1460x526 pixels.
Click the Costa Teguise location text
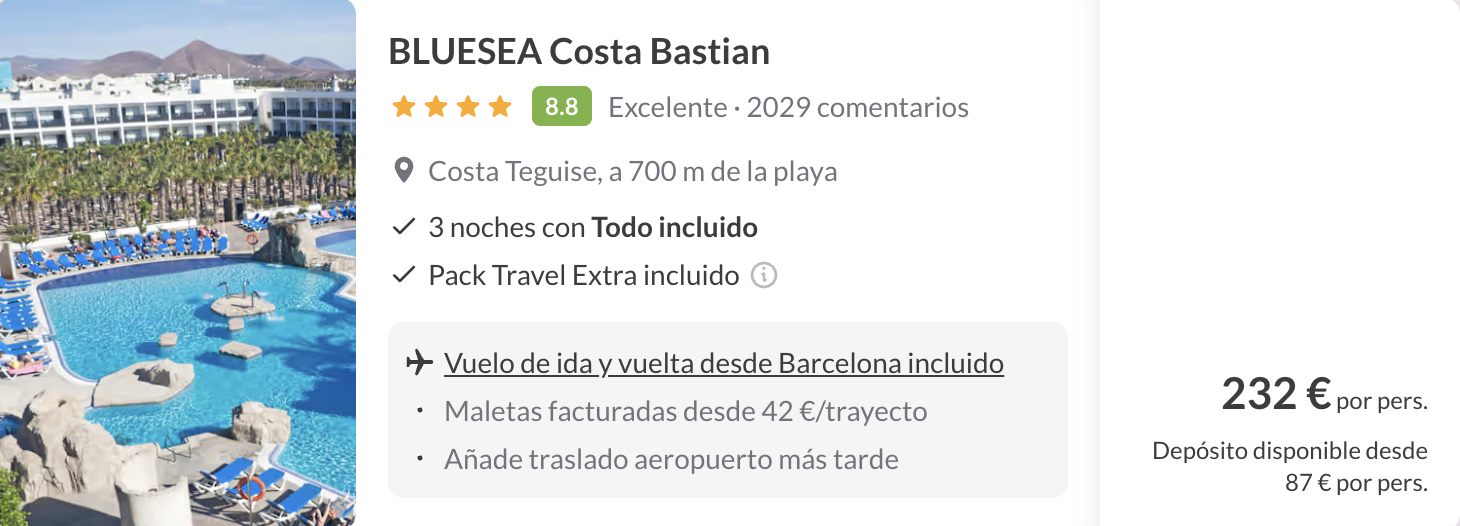pyautogui.click(x=632, y=172)
